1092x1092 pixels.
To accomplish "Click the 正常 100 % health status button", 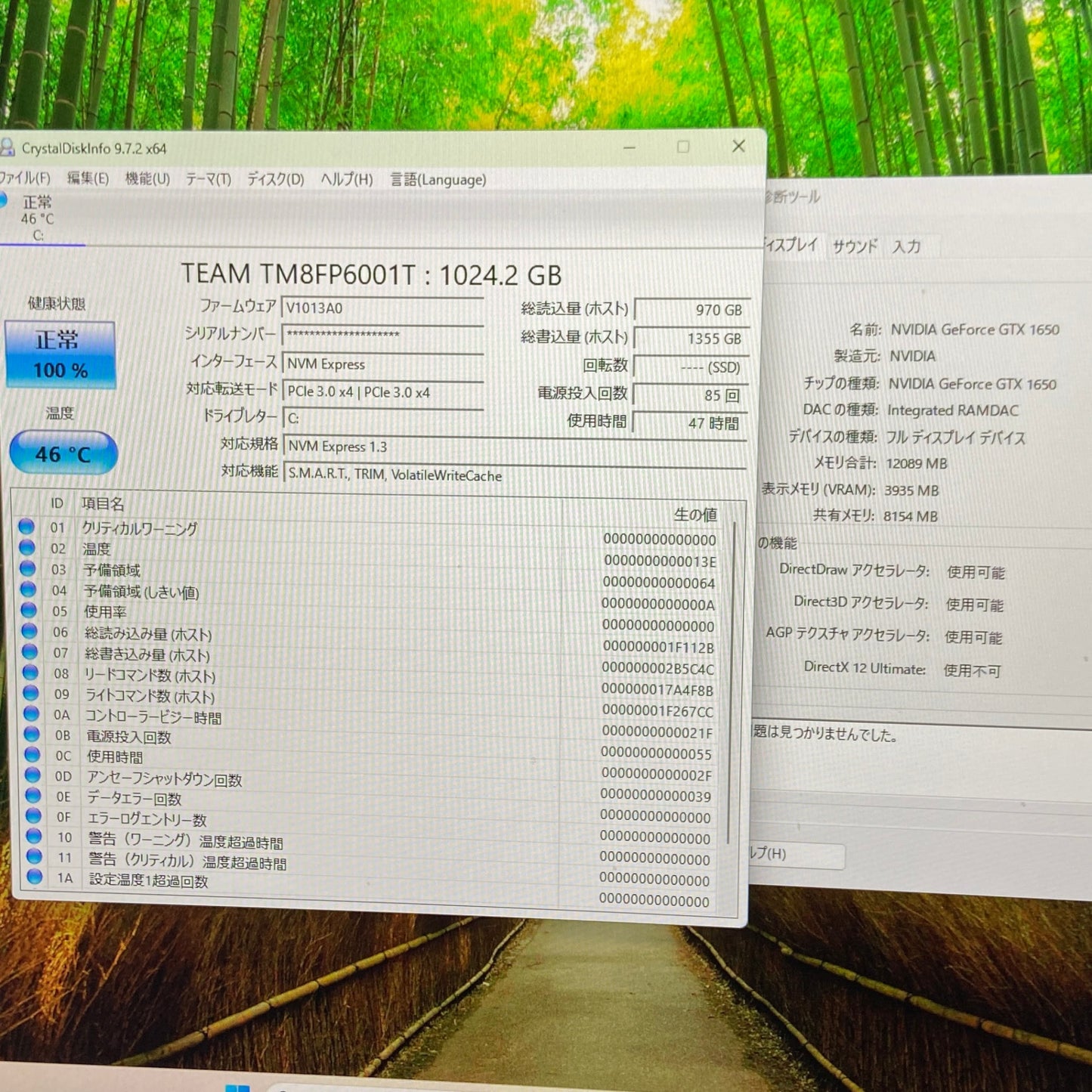I will (60, 354).
